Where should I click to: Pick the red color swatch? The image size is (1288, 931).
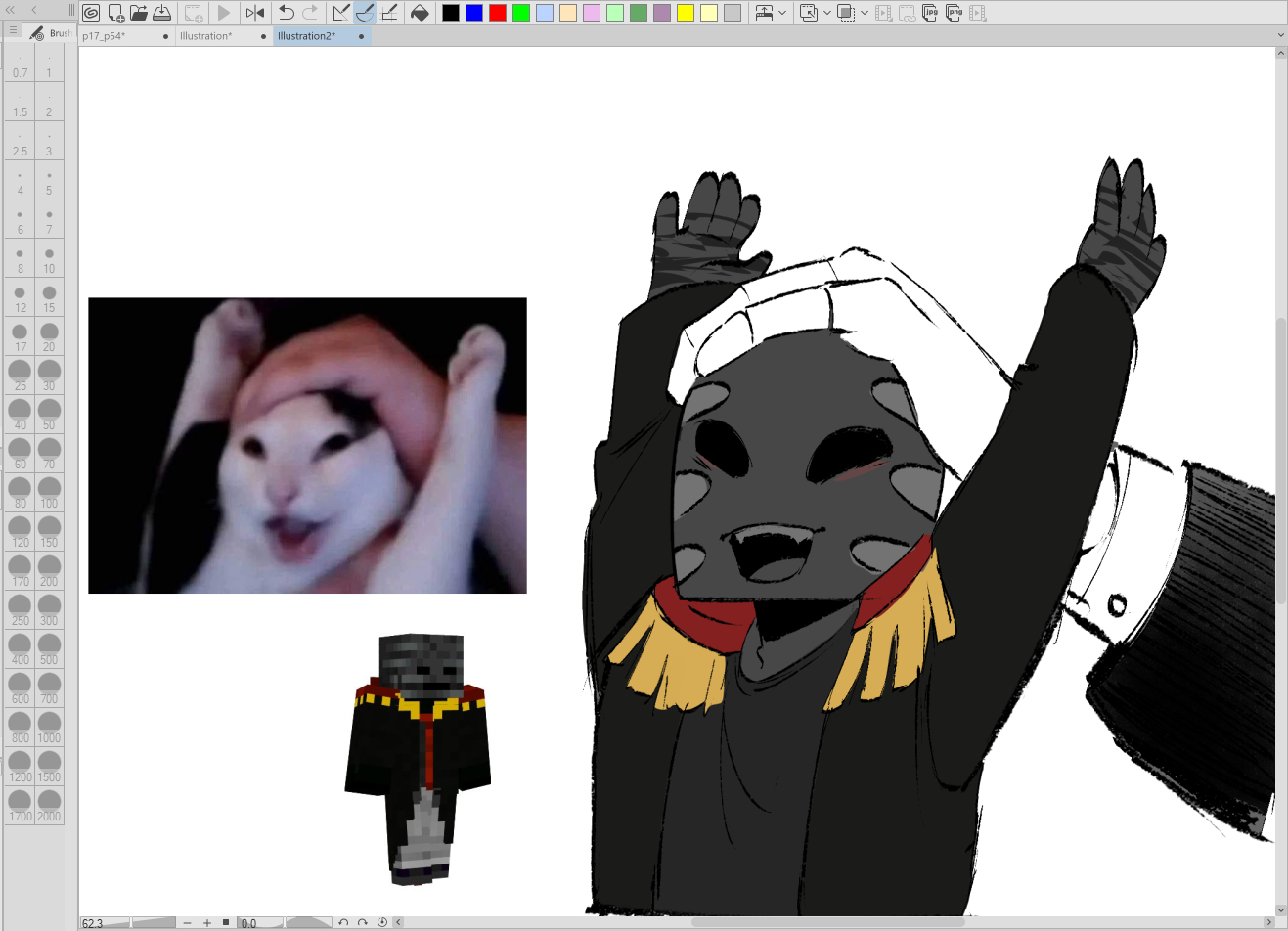(498, 13)
